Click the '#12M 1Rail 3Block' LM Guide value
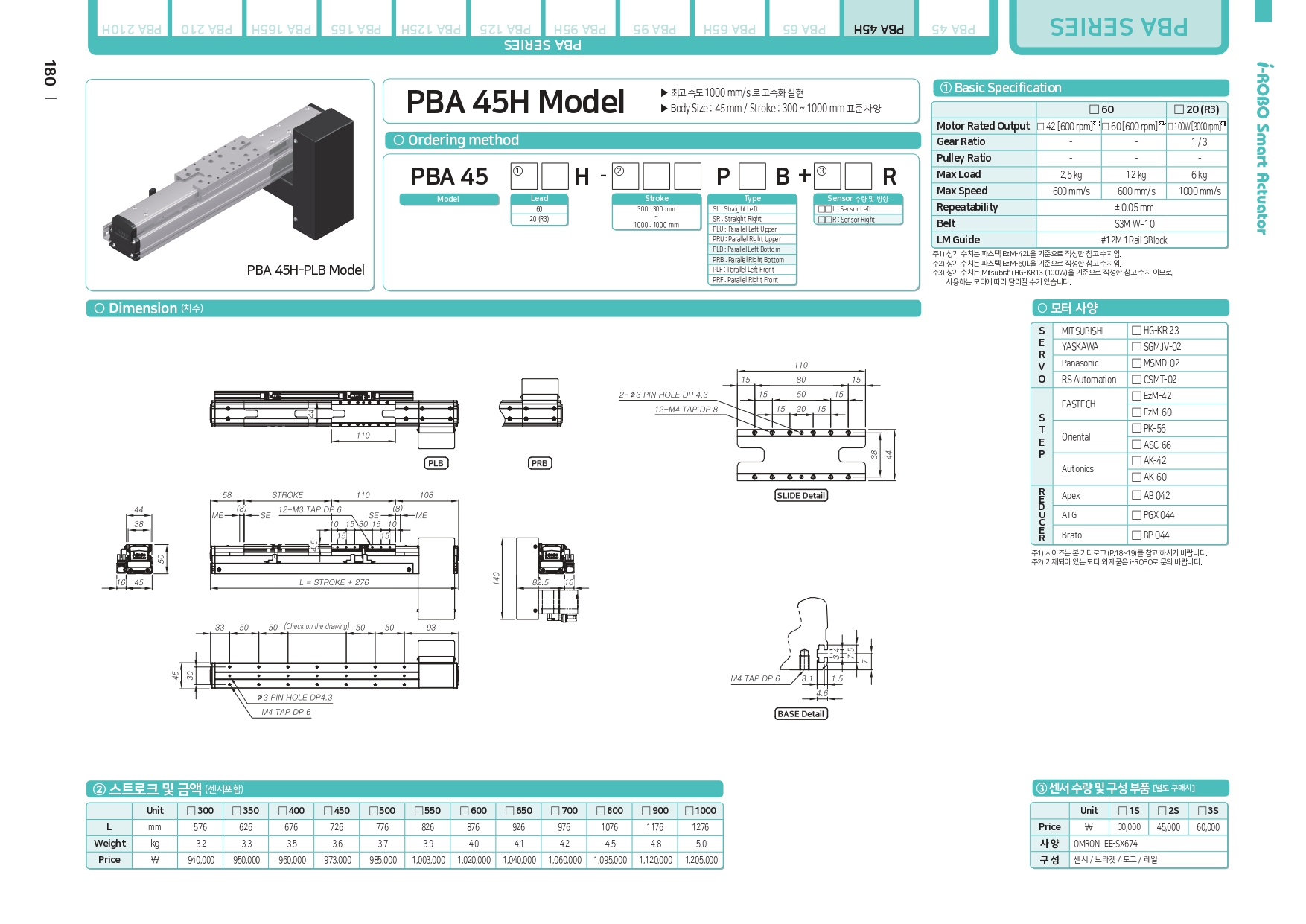1306x924 pixels. 1134,240
